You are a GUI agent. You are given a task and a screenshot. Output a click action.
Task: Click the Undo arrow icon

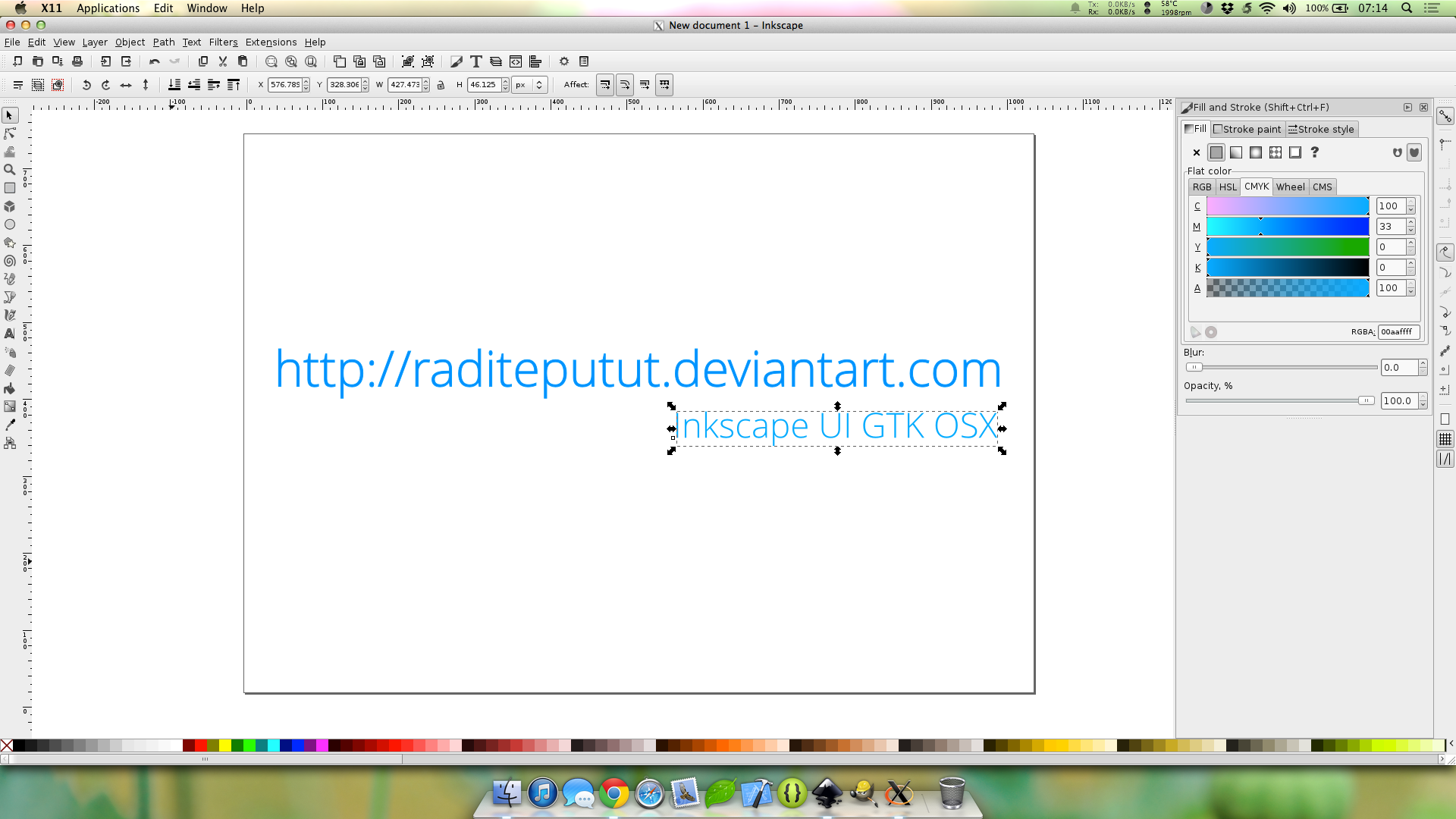[x=155, y=61]
